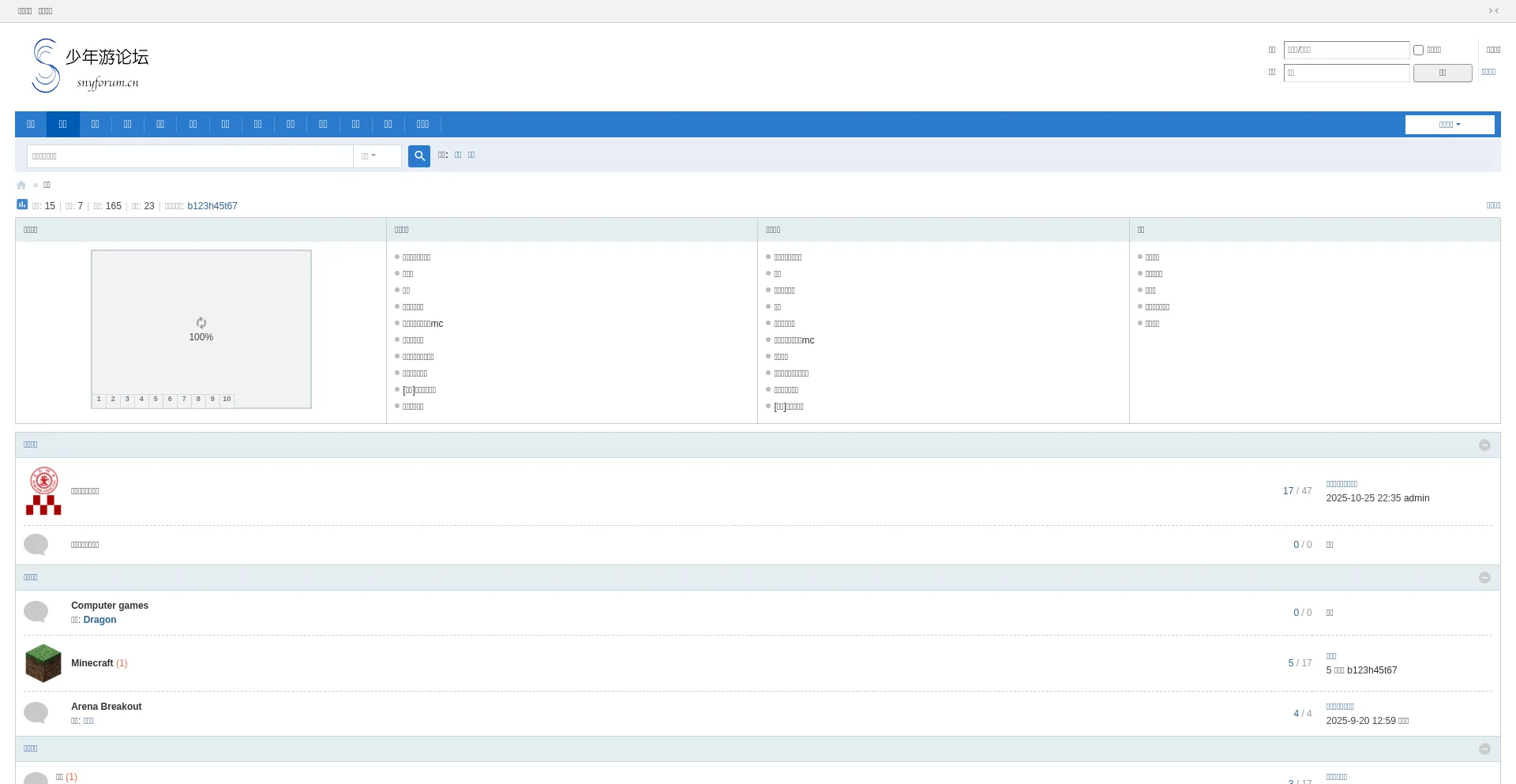Open the Arena Breakout forum link
The image size is (1516, 784).
pyautogui.click(x=107, y=707)
